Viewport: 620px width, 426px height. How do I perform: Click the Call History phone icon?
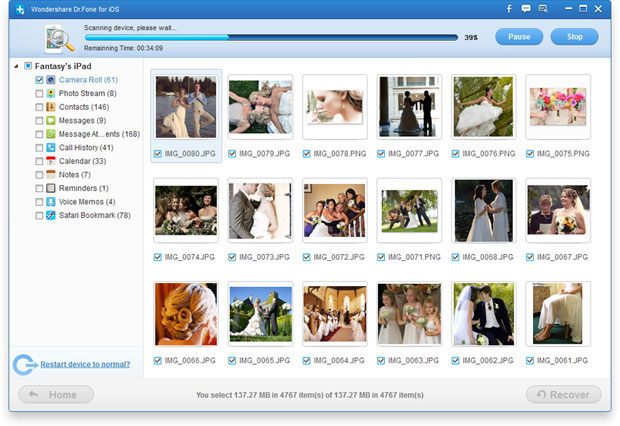(51, 147)
